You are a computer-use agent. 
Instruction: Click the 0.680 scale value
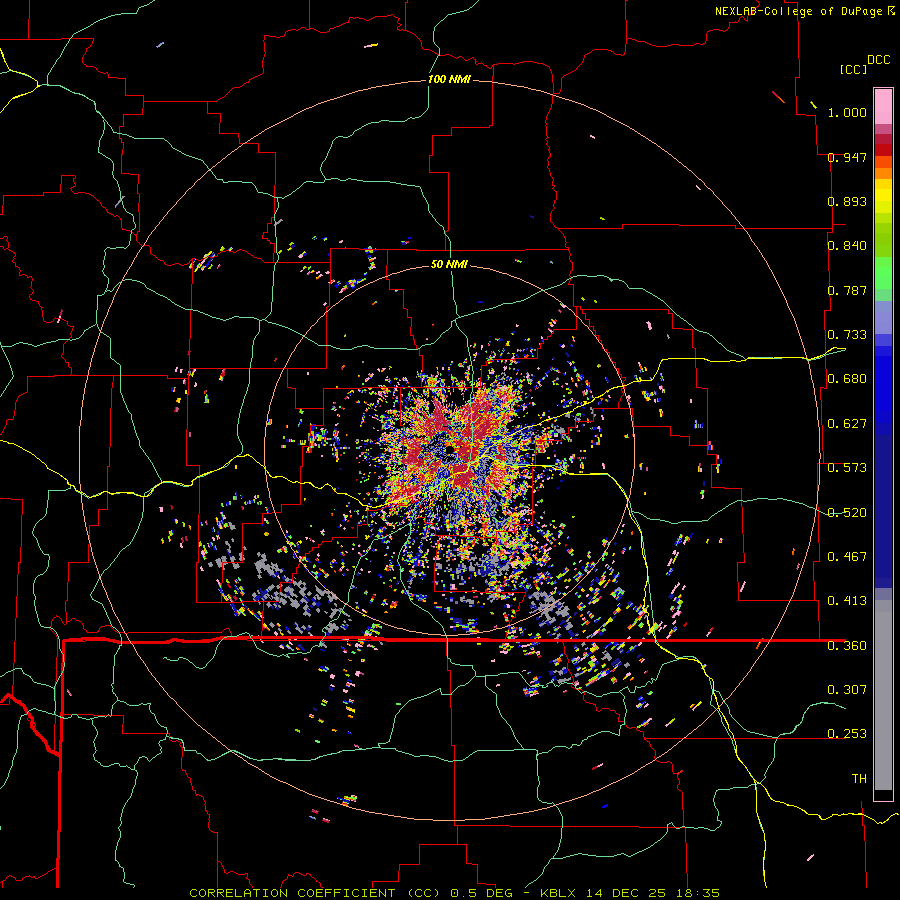(847, 379)
